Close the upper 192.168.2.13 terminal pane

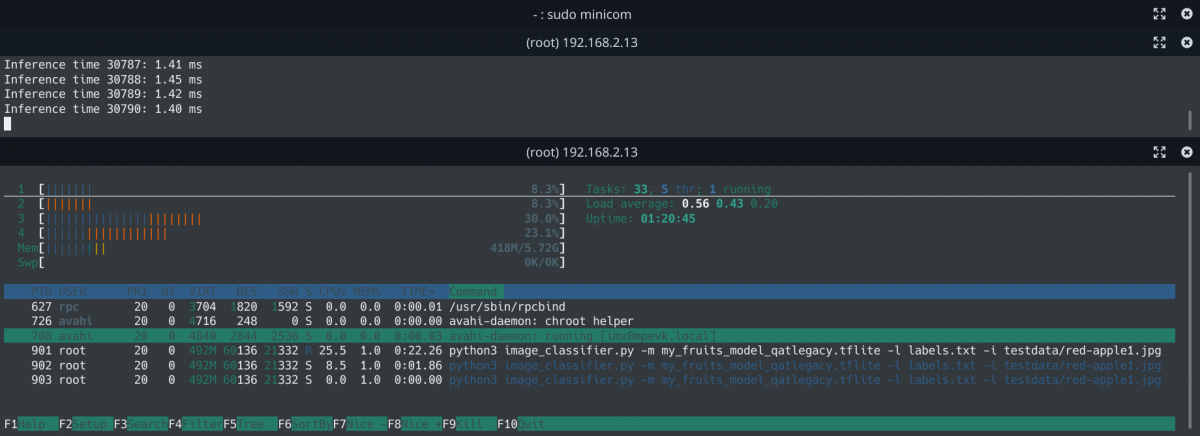click(x=1186, y=42)
